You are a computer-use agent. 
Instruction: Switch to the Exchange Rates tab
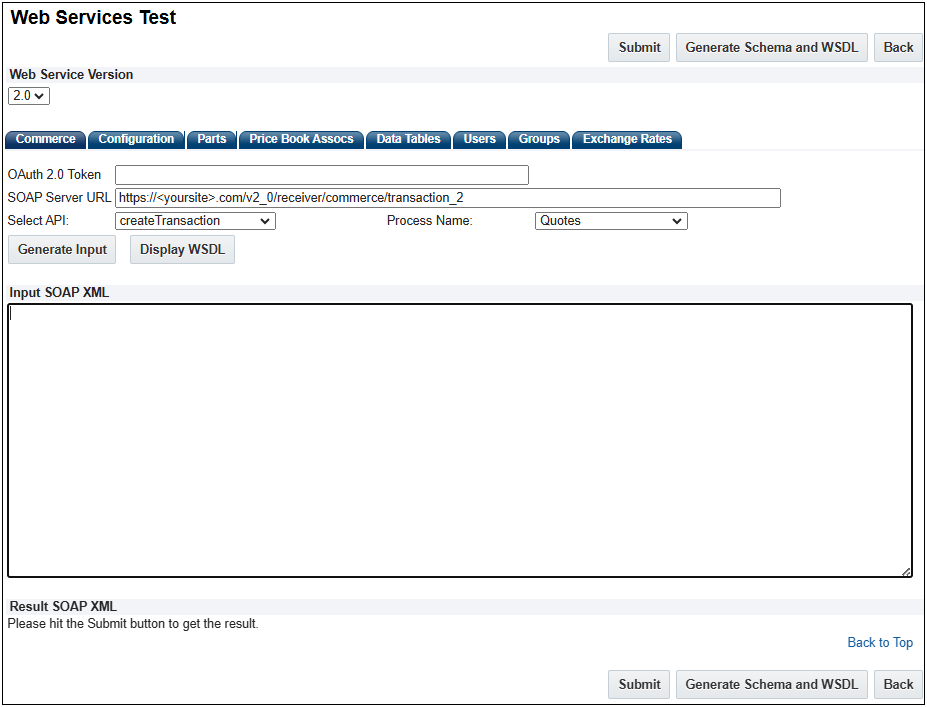pos(626,139)
